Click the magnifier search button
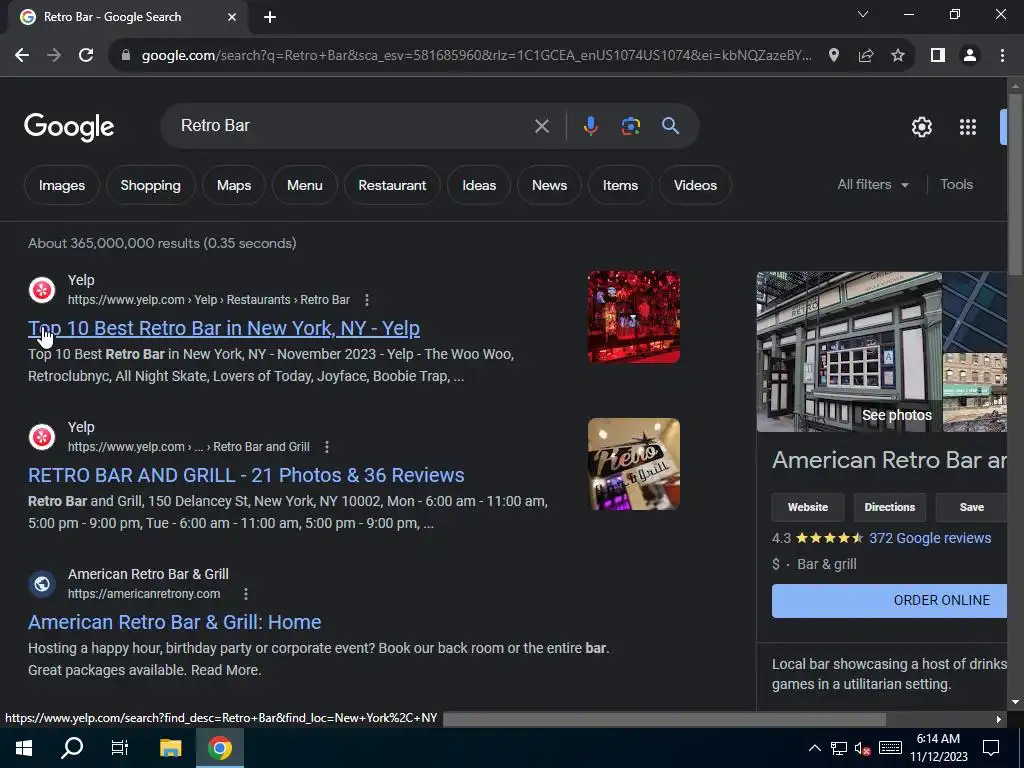 [x=671, y=126]
